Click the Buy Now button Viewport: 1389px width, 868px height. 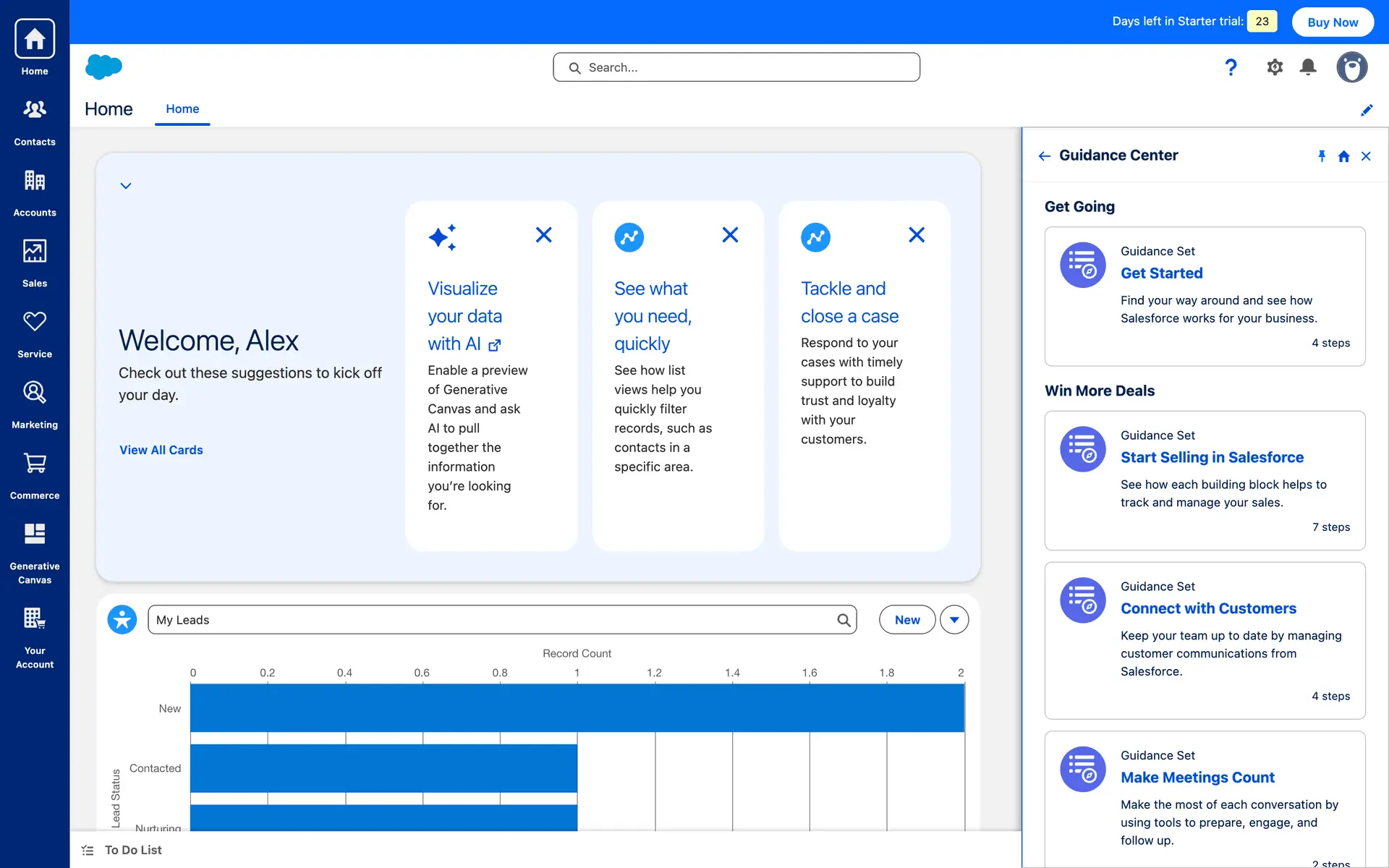[1333, 22]
